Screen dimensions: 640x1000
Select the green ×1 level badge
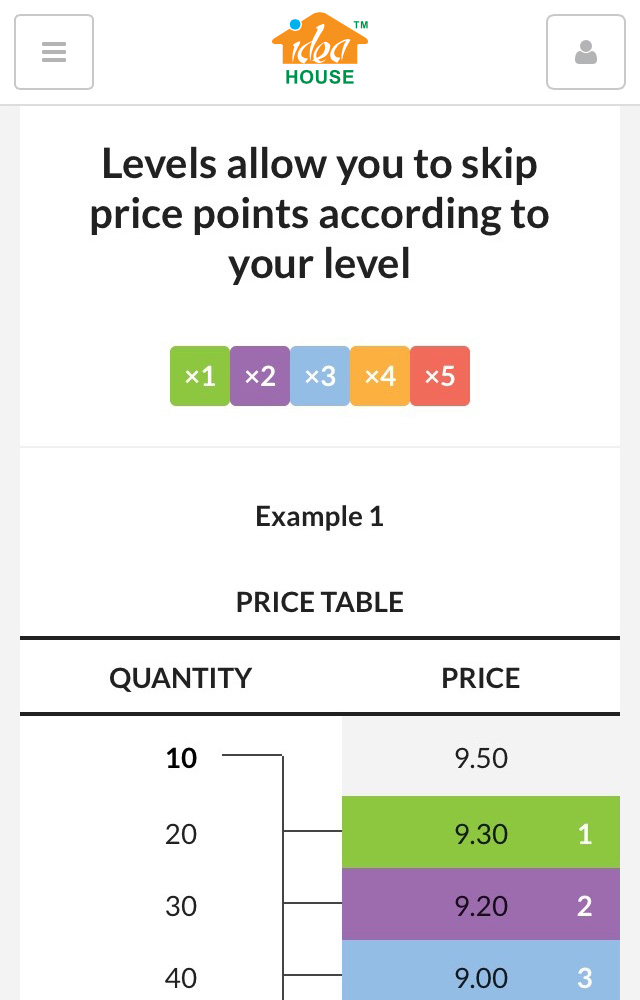[x=200, y=376]
